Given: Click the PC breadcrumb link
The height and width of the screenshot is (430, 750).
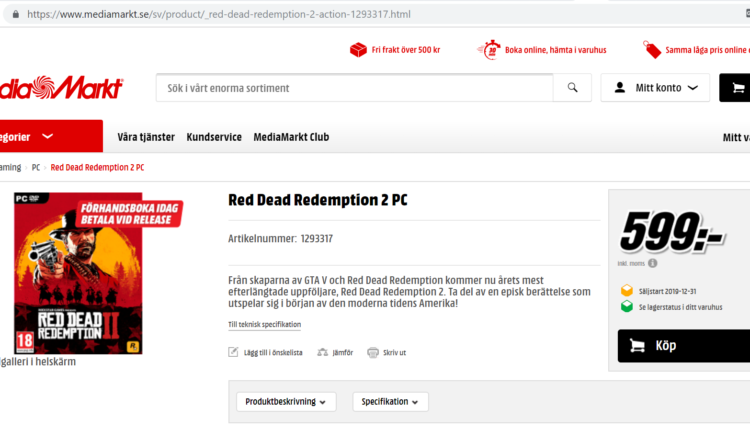Looking at the screenshot, I should (x=36, y=167).
